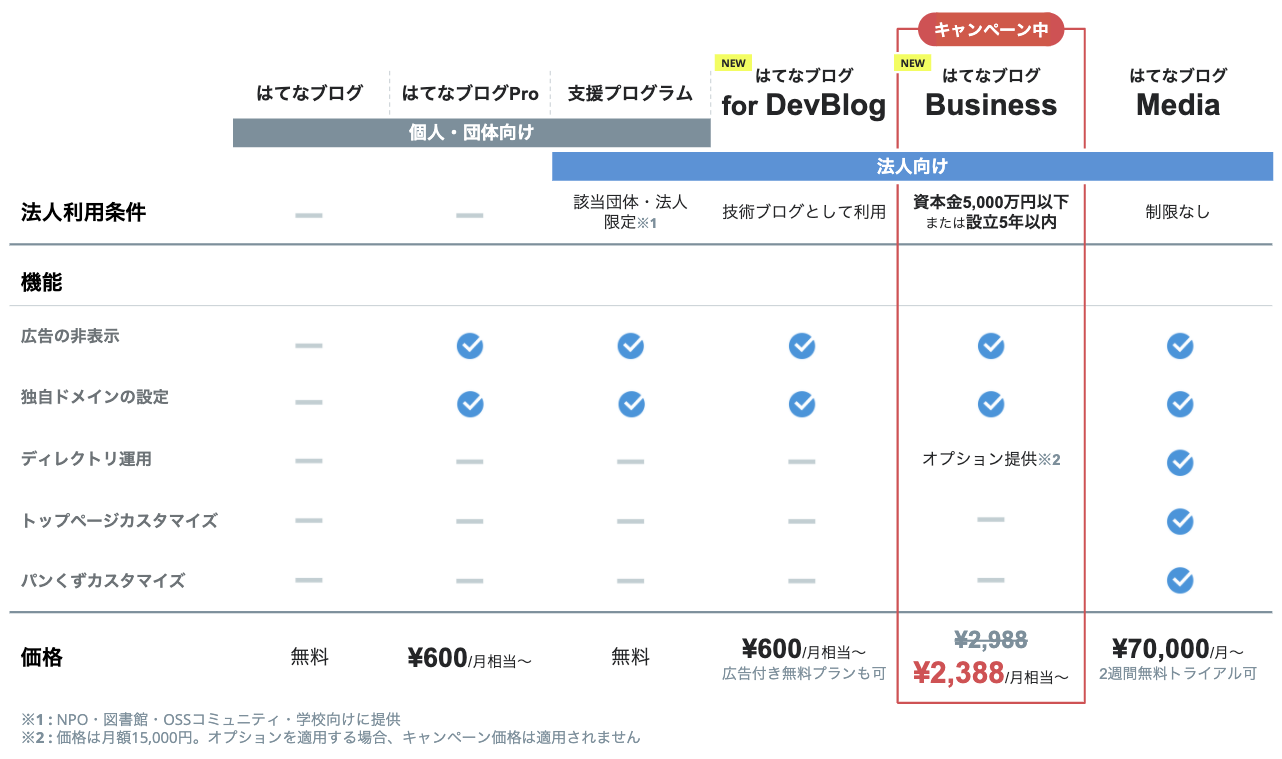This screenshot has height=759, width=1282.
Task: Click 広告付き無料プランも可 note
Action: [x=804, y=674]
